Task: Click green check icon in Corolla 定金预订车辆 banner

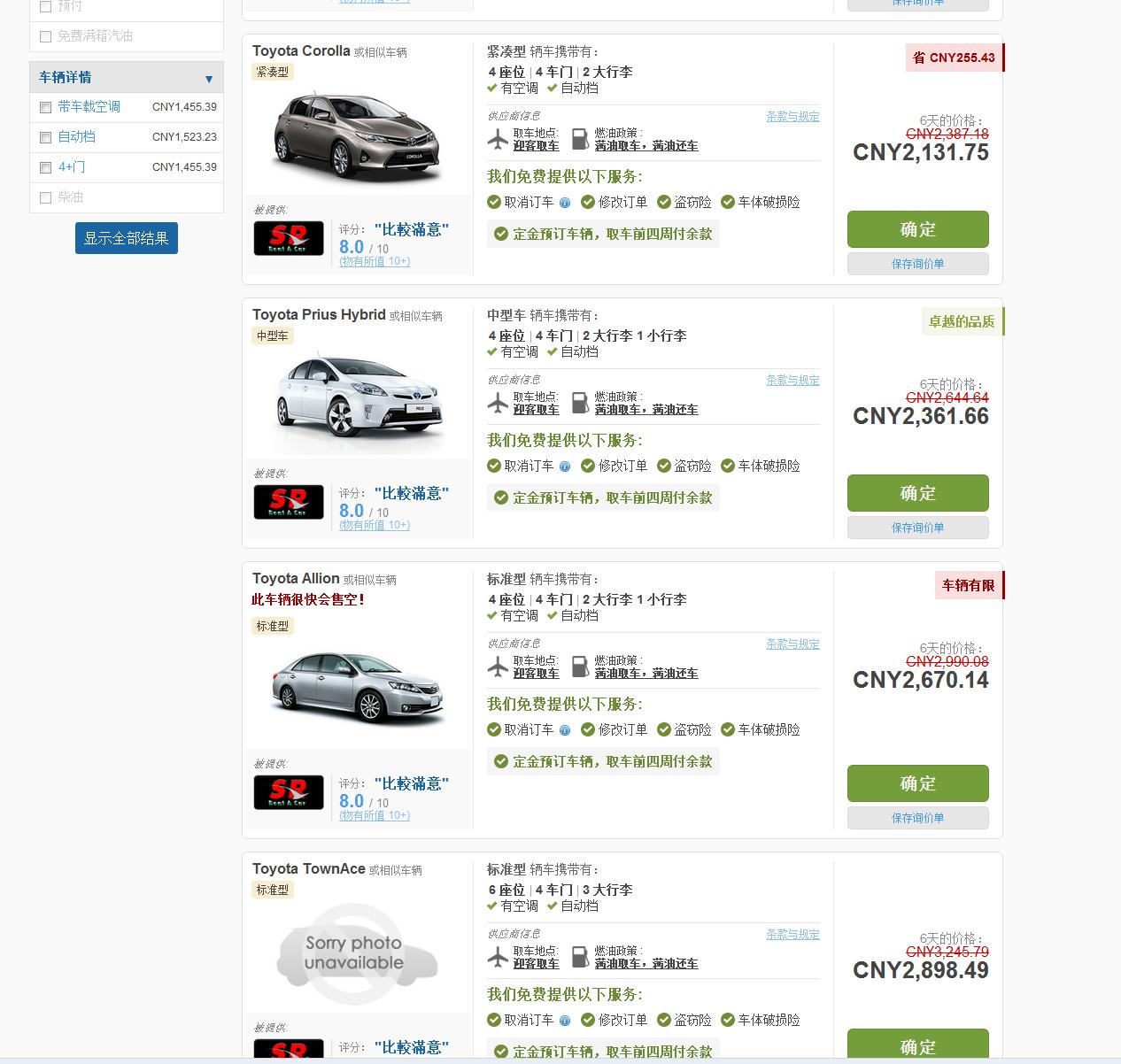Action: 501,234
